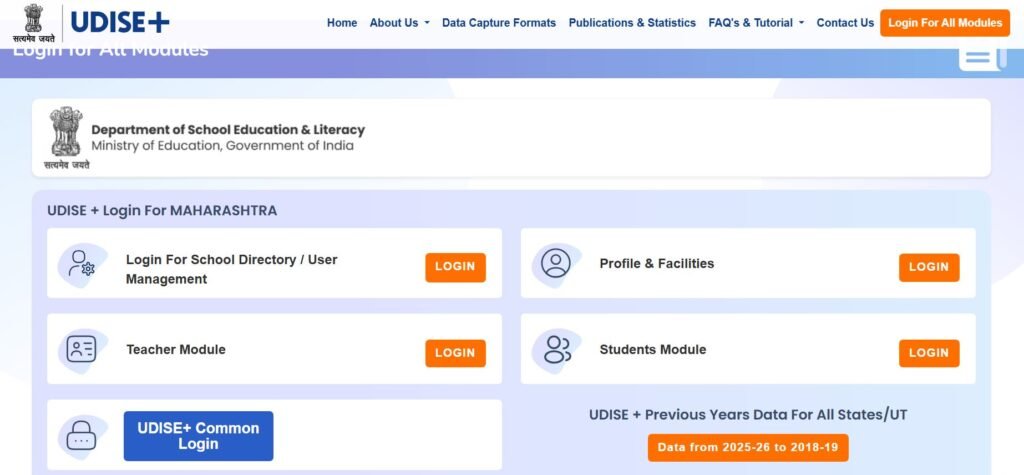Open Contact Us in navigation bar

coord(845,22)
